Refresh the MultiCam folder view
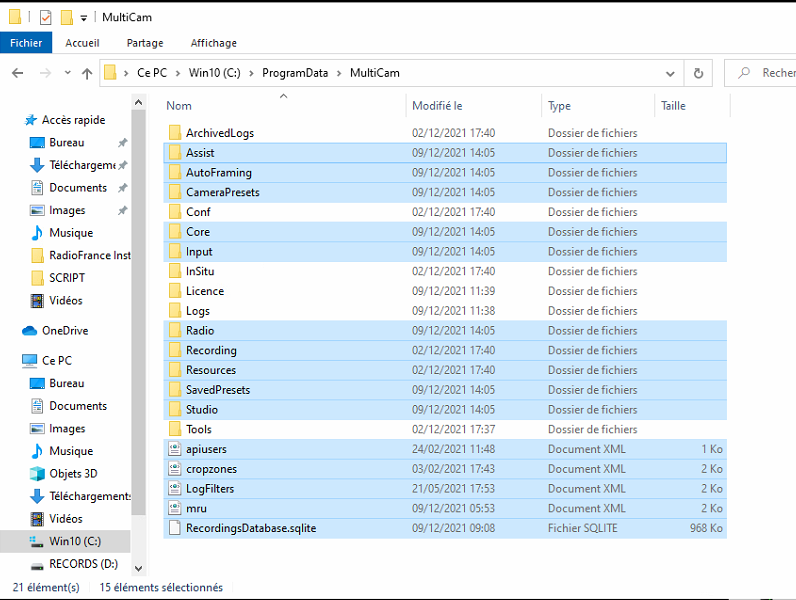 pos(698,74)
